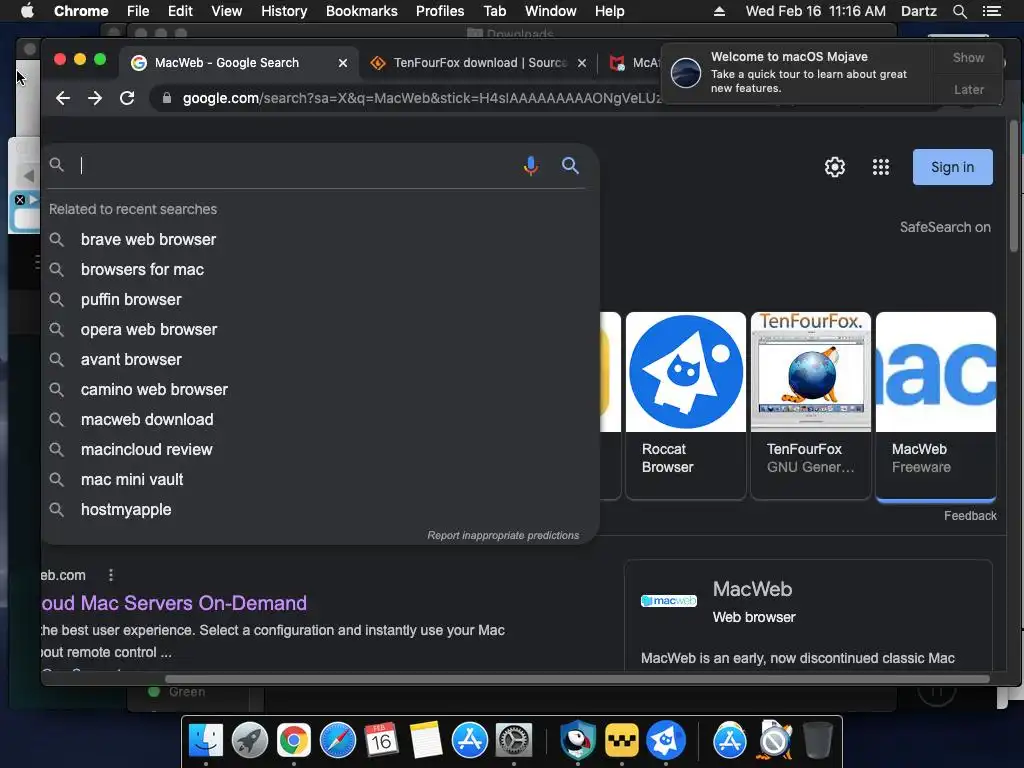1024x768 pixels.
Task: Select the camino web browser suggestion
Action: click(x=320, y=390)
